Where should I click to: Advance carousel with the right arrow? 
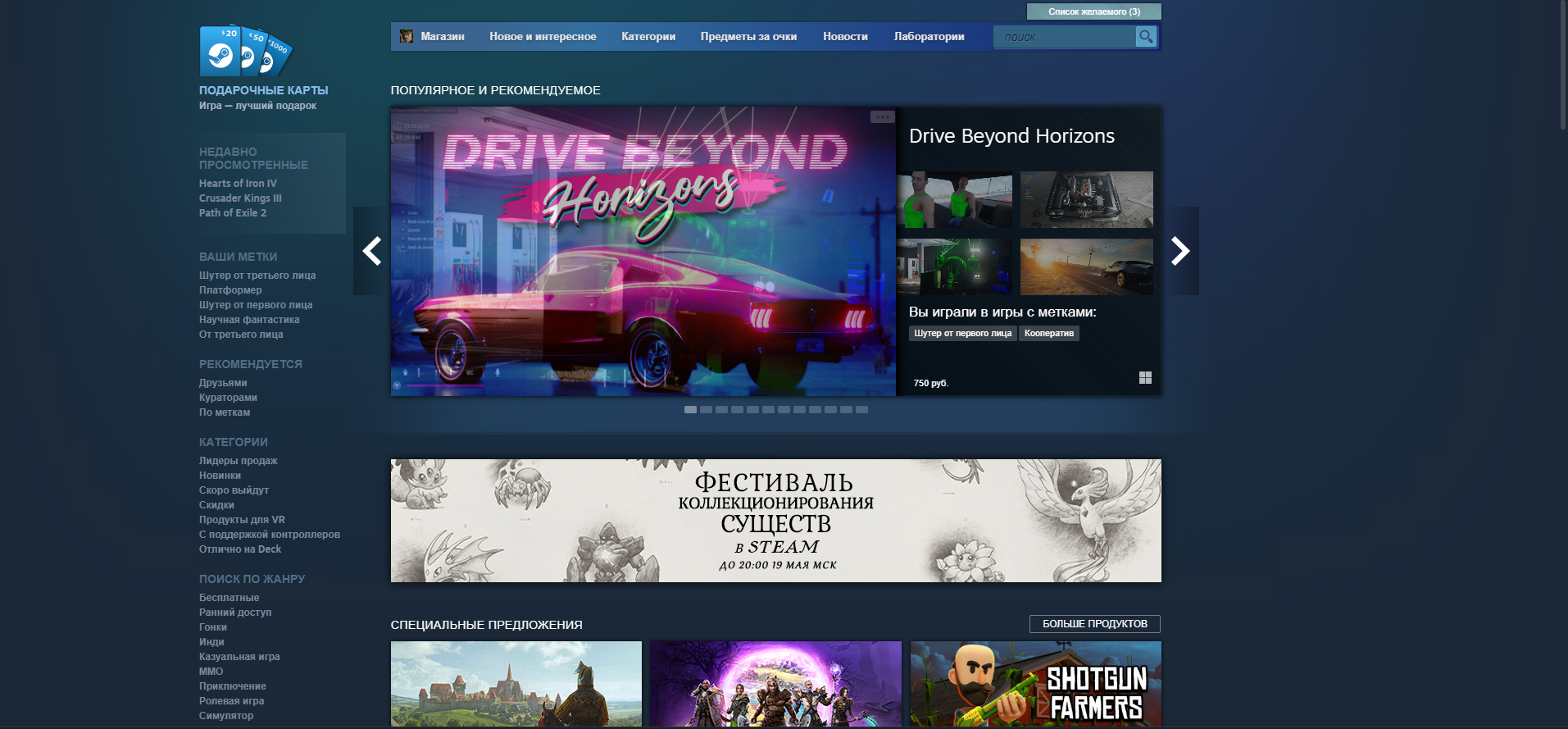1180,251
